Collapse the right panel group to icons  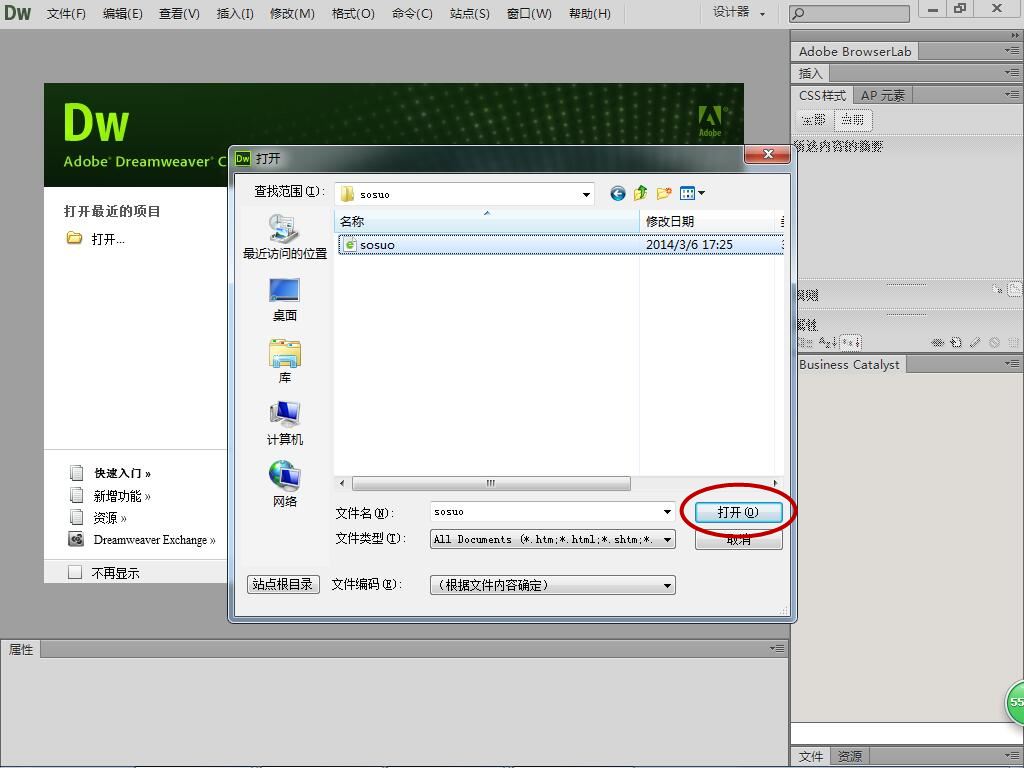(x=1015, y=35)
